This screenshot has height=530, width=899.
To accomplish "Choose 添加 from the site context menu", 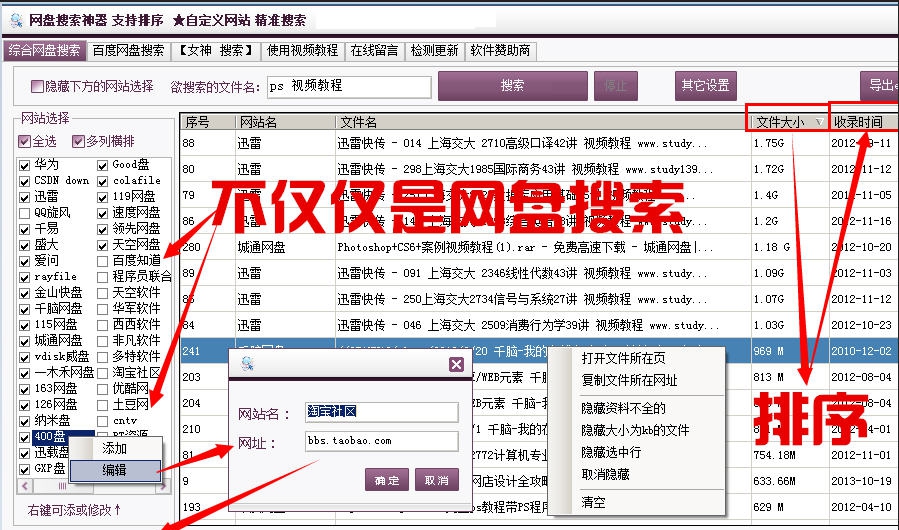I will (115, 449).
